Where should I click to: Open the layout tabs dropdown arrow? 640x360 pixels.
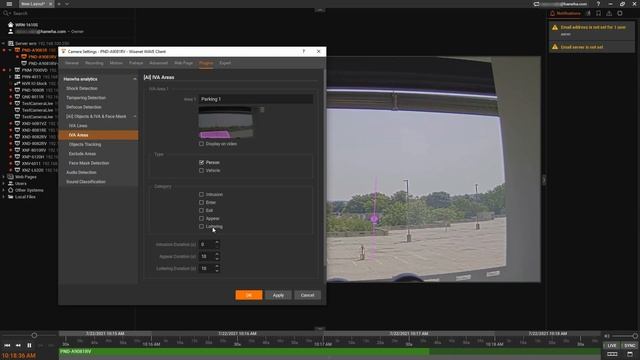pyautogui.click(x=67, y=4)
